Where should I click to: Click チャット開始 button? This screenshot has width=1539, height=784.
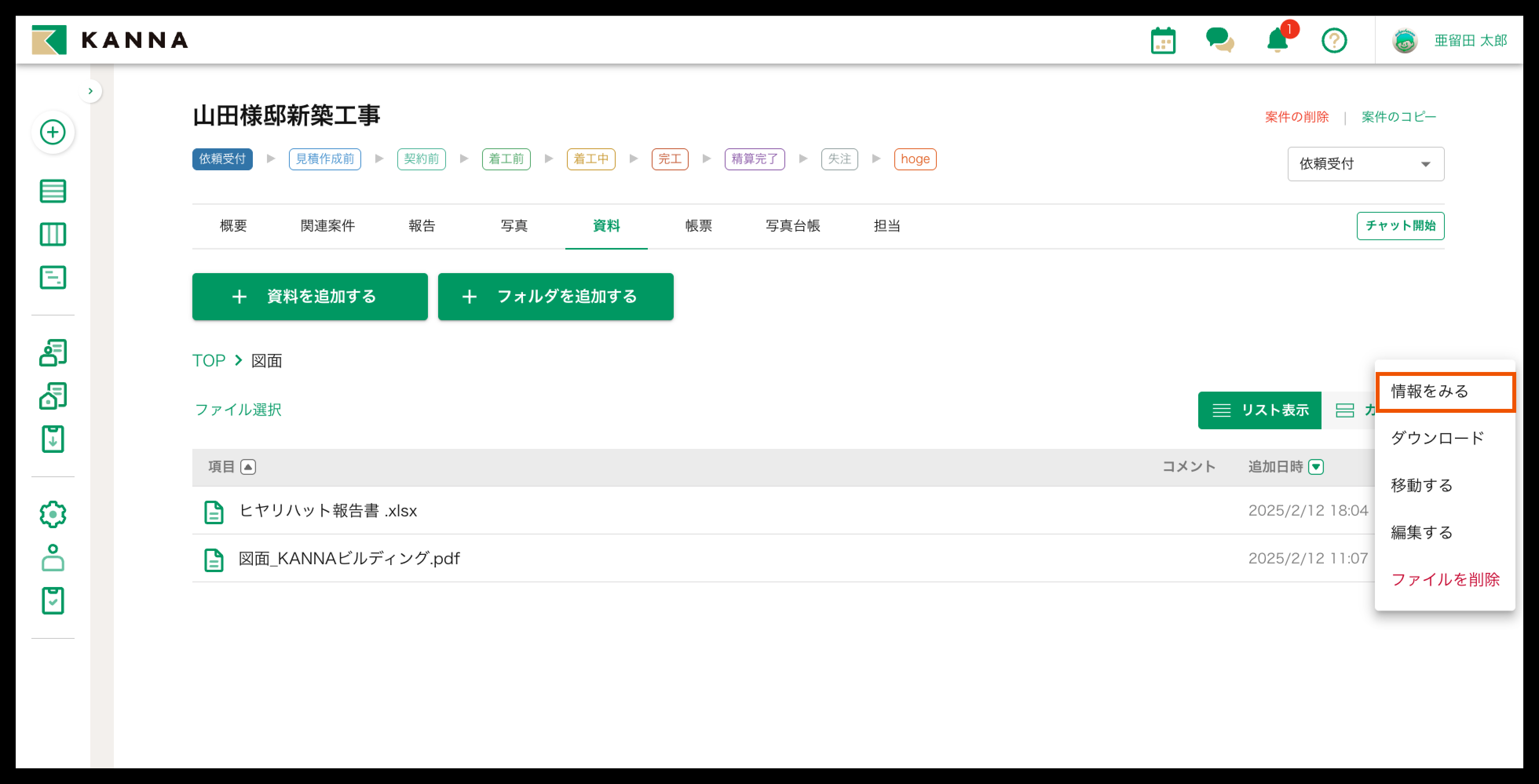pyautogui.click(x=1400, y=226)
